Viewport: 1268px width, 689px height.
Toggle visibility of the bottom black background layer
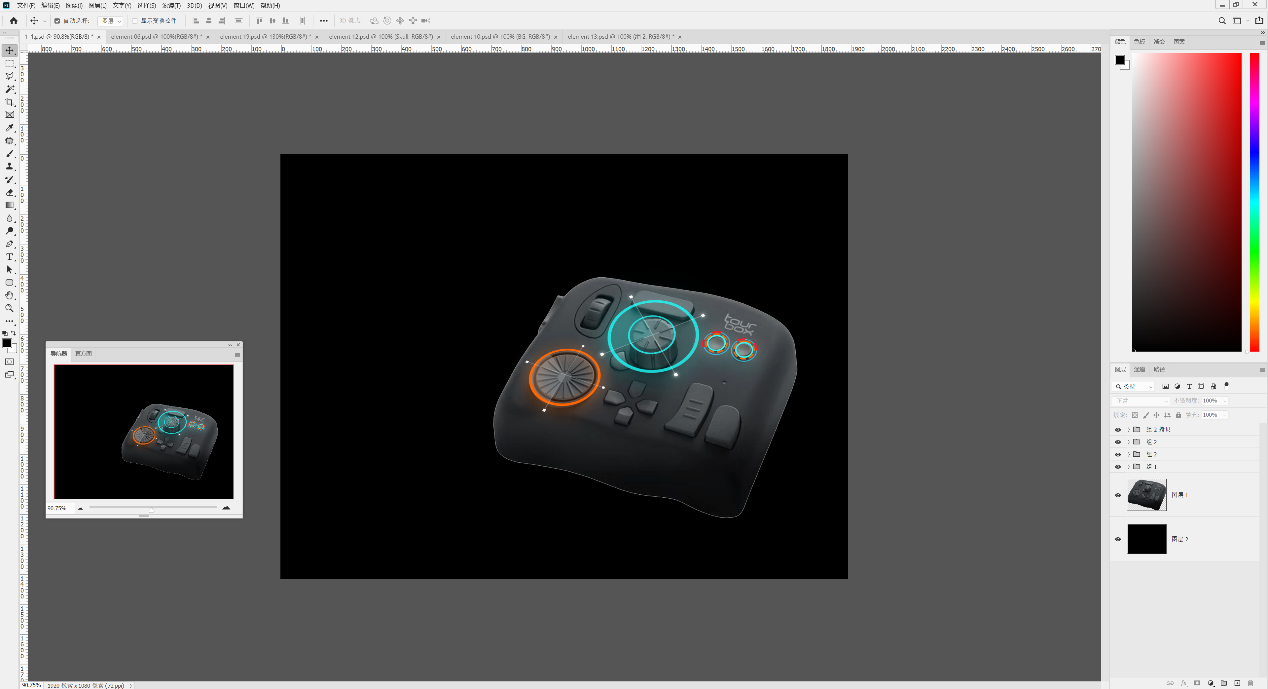point(1118,539)
